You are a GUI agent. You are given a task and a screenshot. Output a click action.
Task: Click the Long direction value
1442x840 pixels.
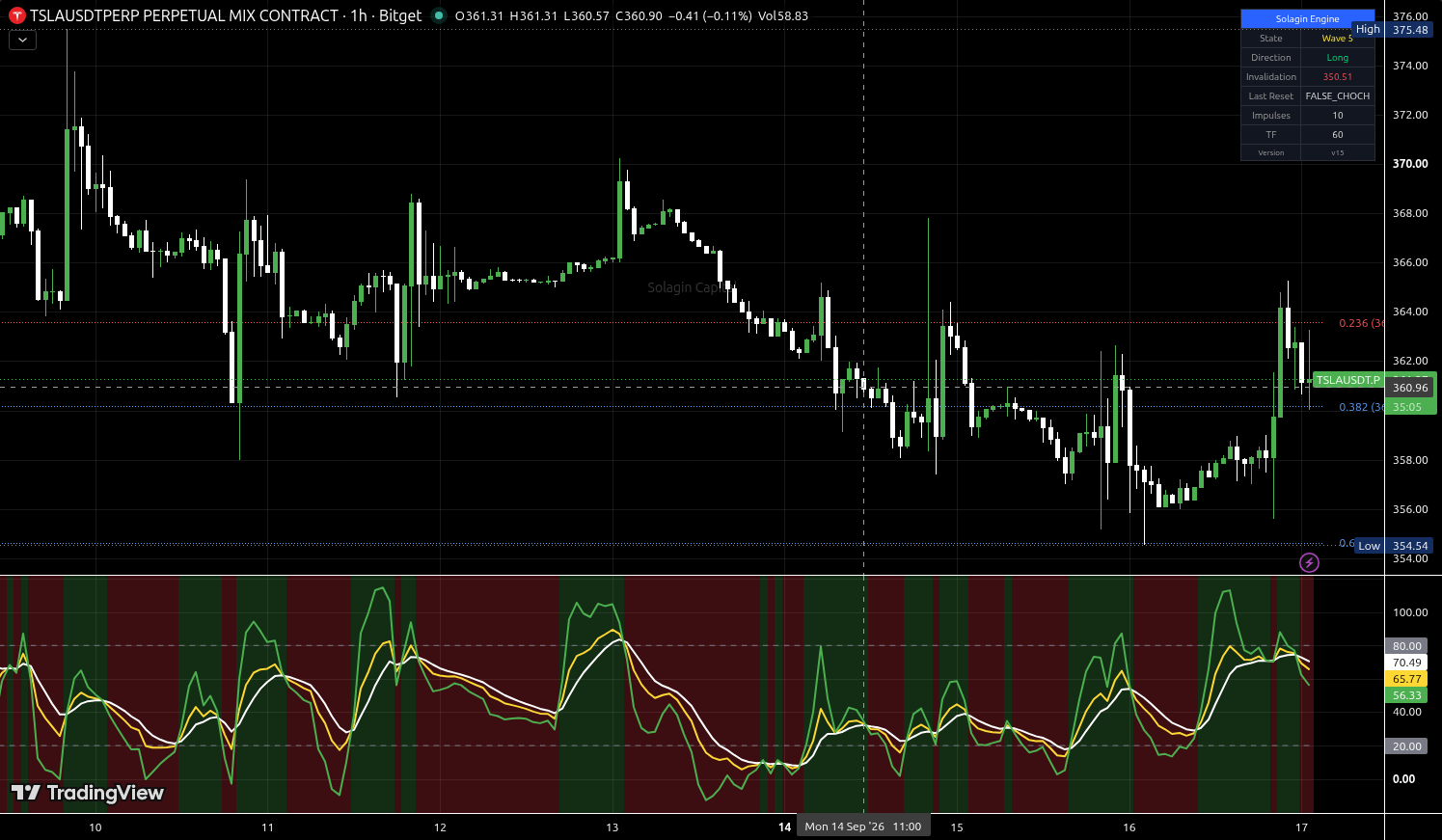(x=1337, y=58)
